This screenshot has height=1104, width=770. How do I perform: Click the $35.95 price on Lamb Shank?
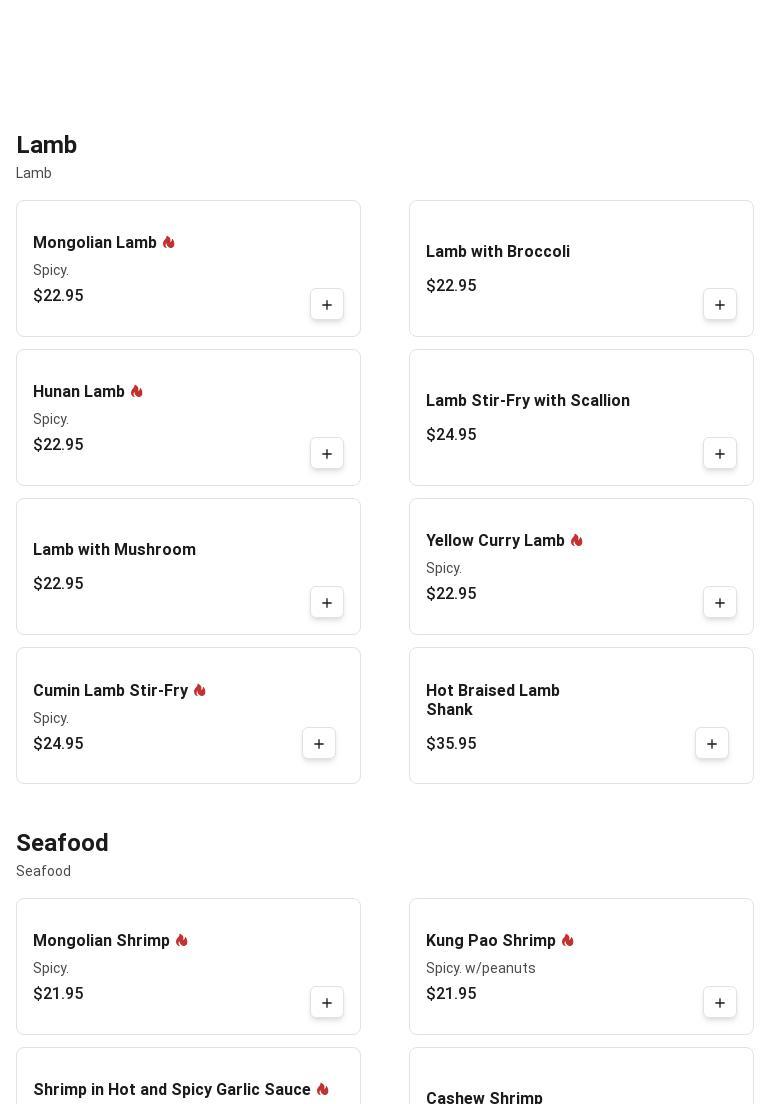(451, 744)
